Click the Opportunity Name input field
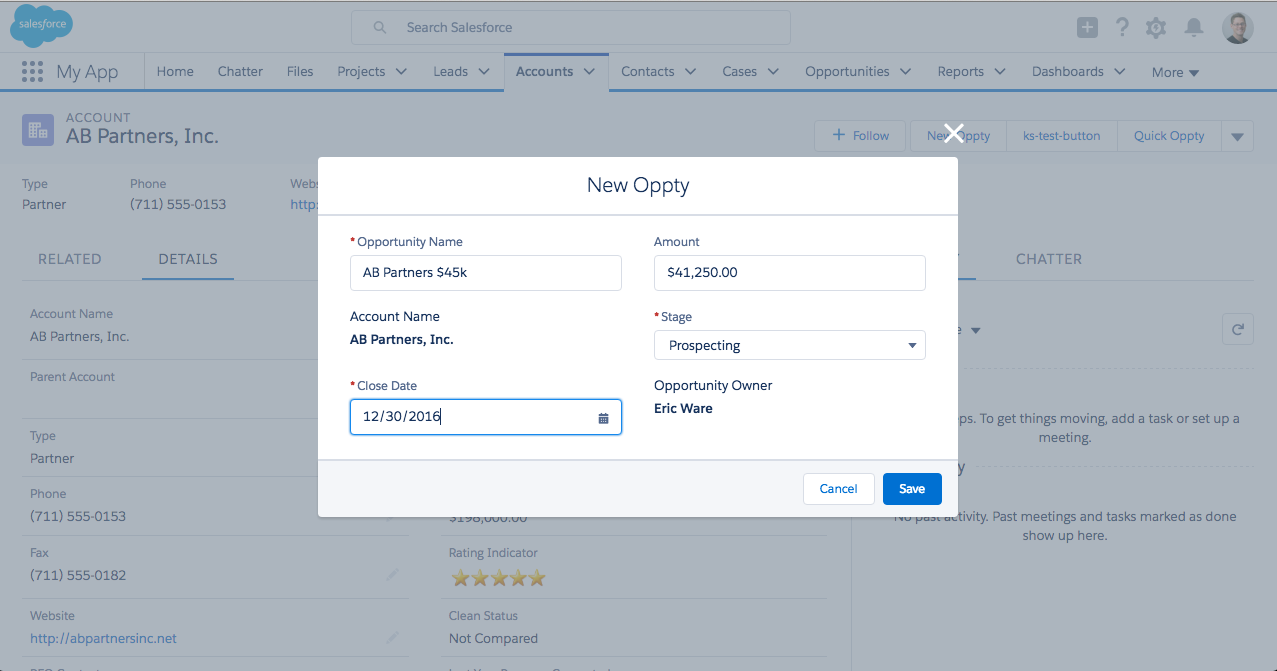The width and height of the screenshot is (1277, 671). click(486, 272)
